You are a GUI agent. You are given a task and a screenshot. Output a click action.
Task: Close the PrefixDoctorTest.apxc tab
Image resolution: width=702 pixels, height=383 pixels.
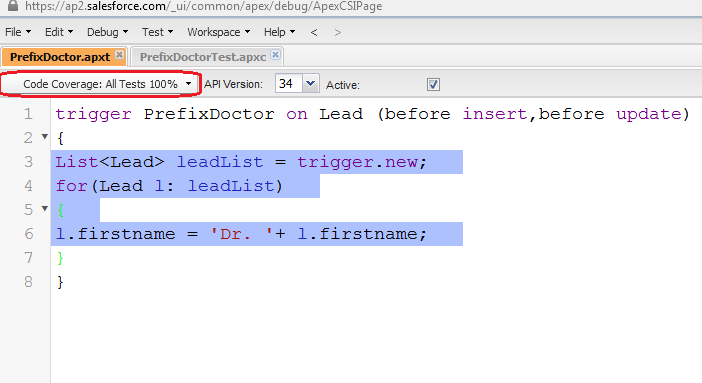tap(276, 55)
